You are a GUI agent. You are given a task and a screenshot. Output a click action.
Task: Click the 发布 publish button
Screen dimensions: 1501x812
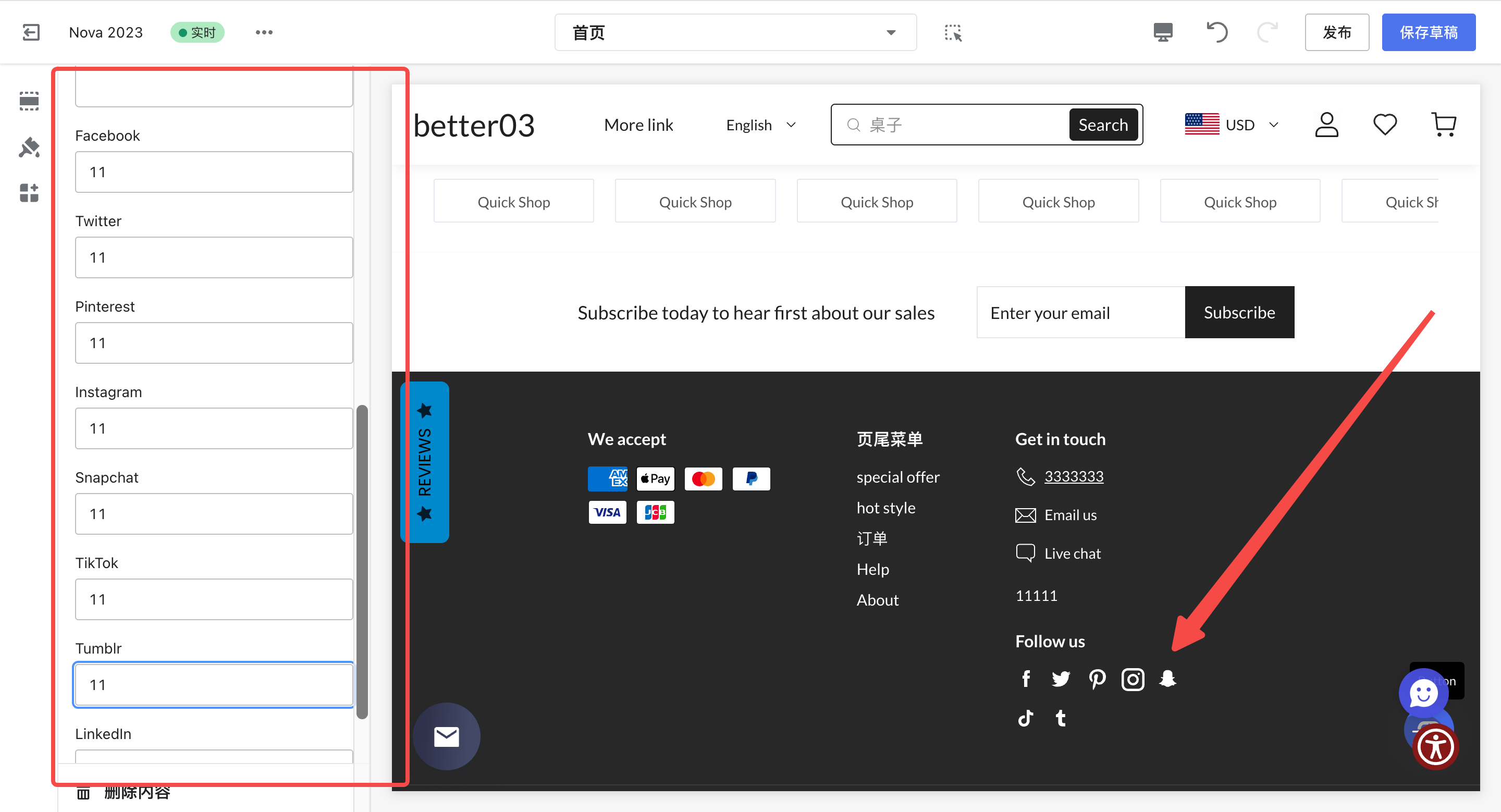coord(1336,33)
